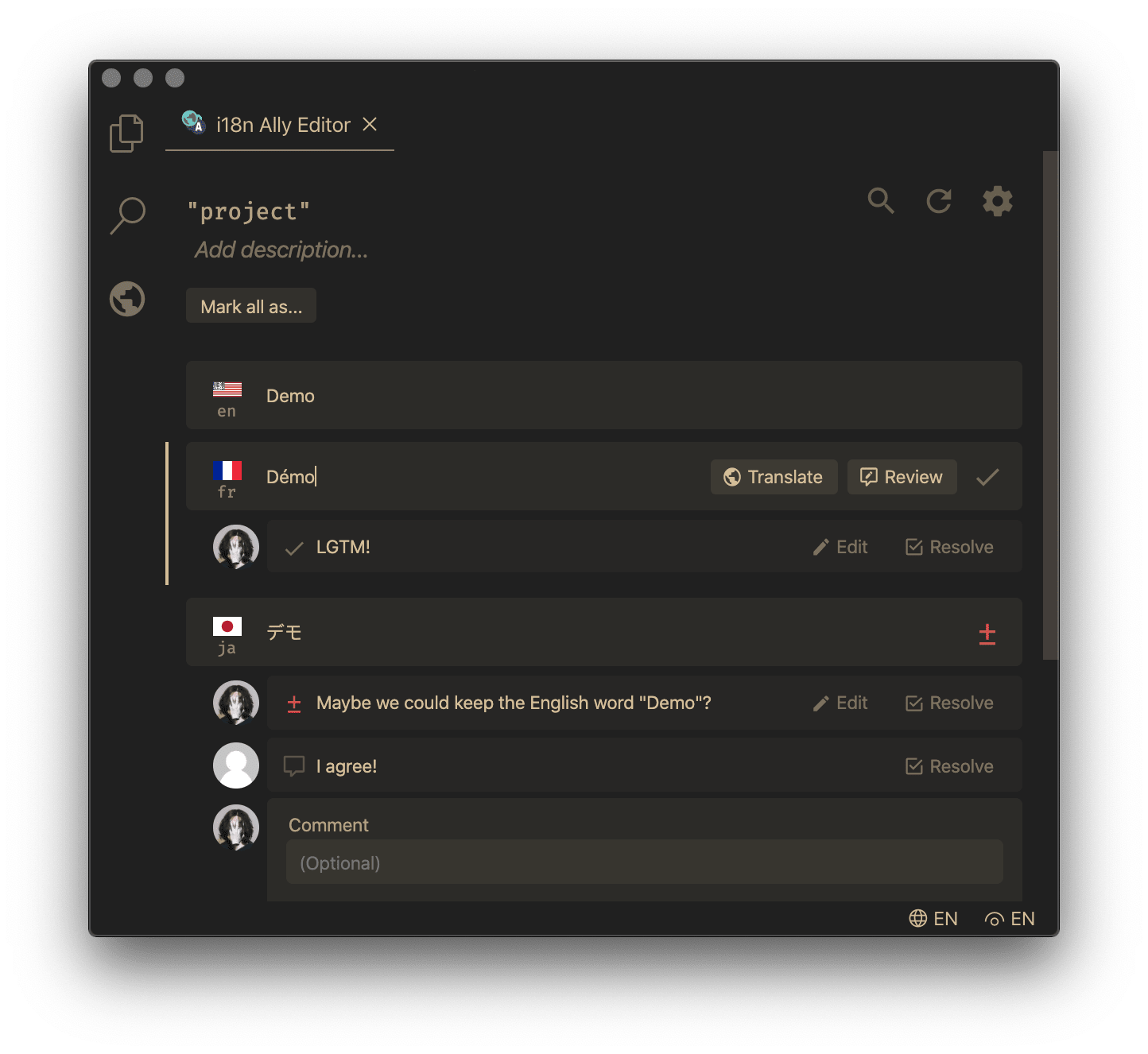
Task: Change source language via eye EN
Action: (x=1010, y=919)
